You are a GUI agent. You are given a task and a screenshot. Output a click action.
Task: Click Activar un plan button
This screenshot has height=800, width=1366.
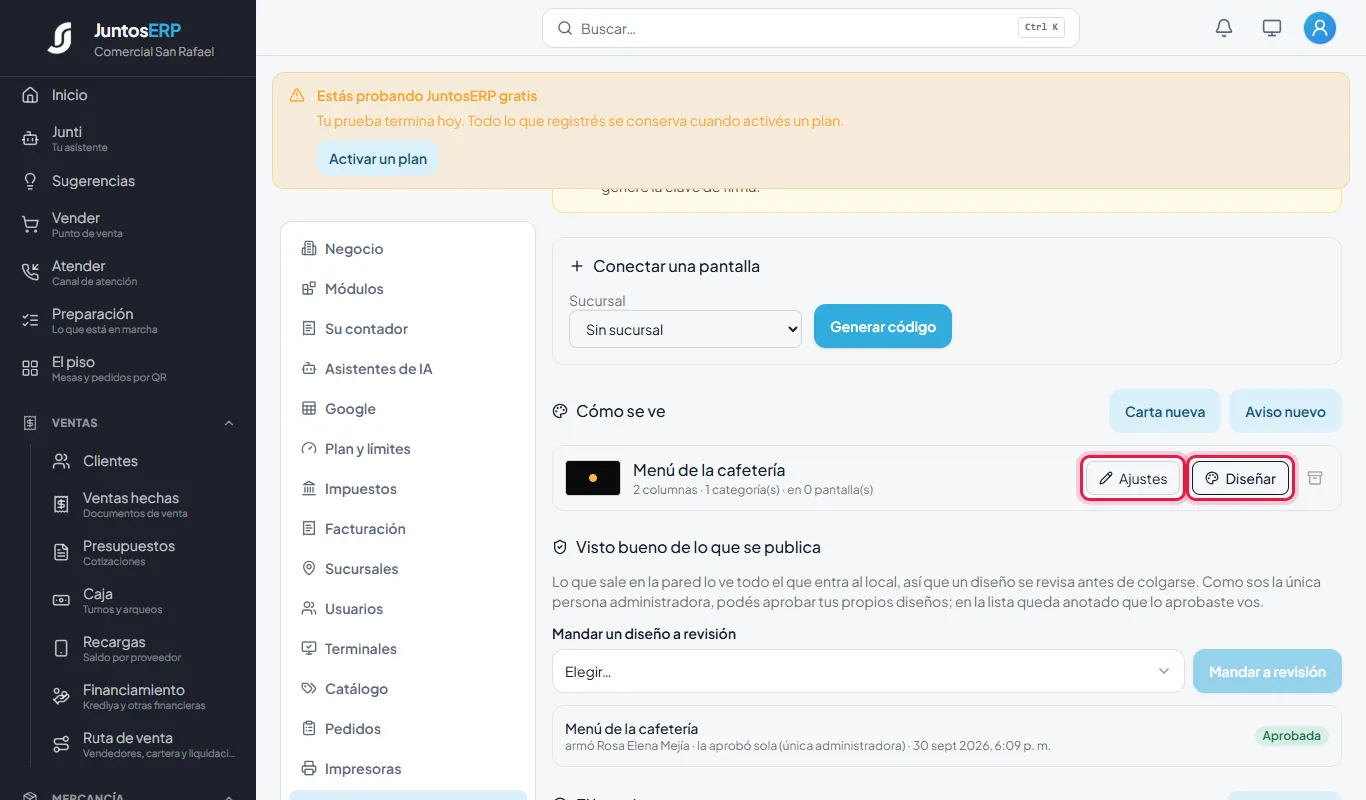pos(378,159)
